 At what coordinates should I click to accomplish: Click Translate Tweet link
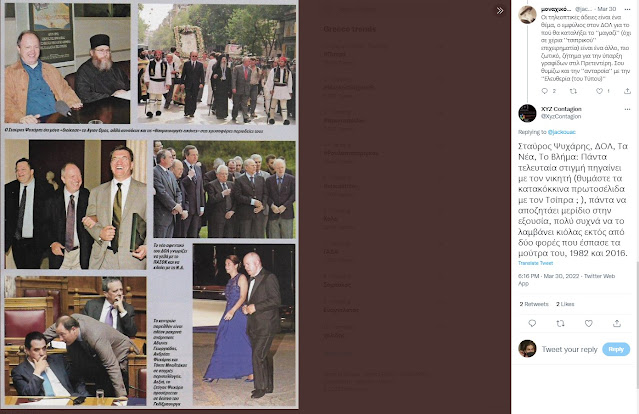535,263
